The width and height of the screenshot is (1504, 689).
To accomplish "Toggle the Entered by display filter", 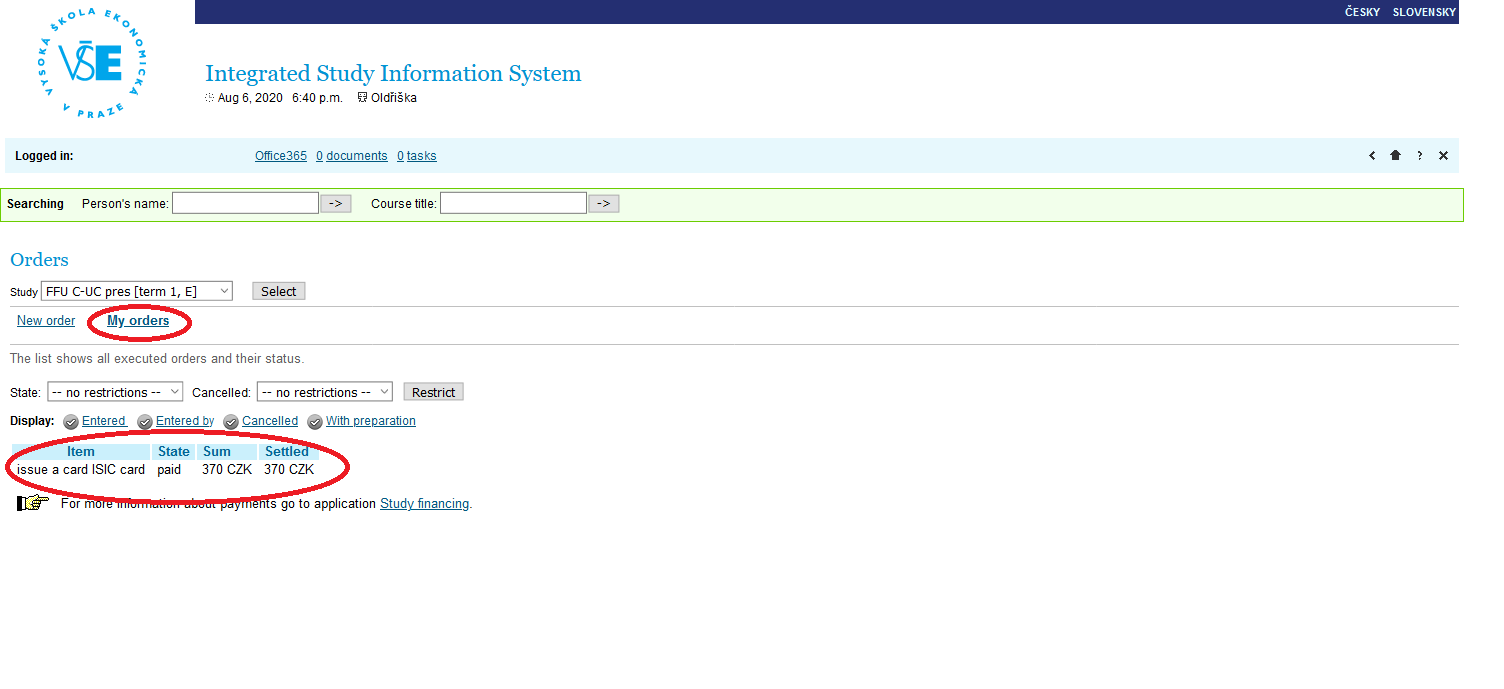I will coord(145,422).
